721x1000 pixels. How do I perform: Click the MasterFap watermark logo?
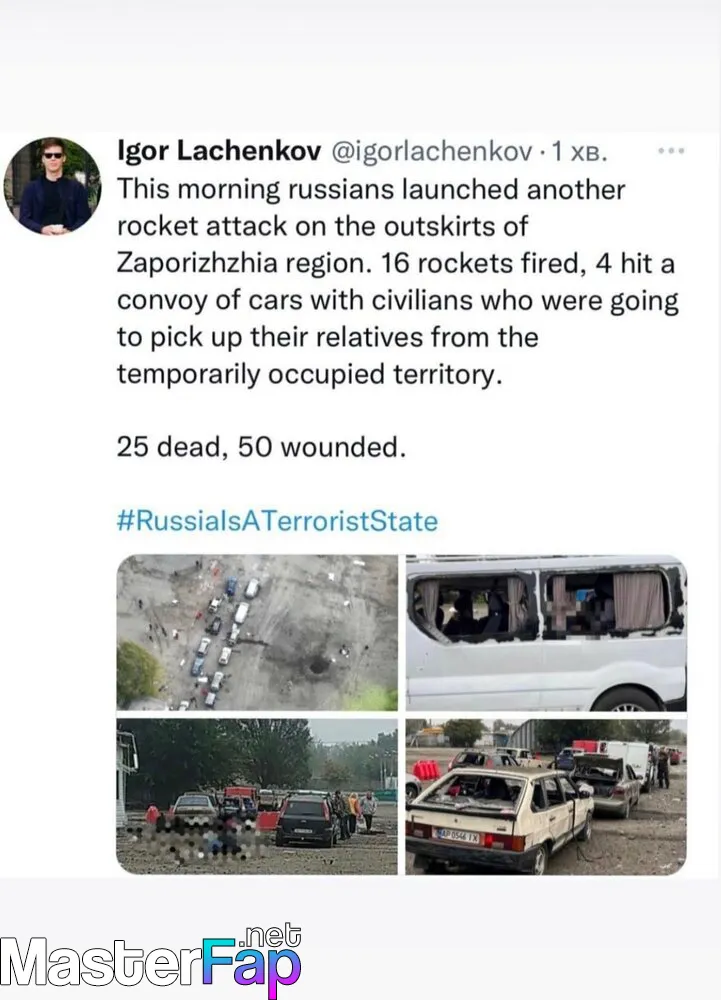151,960
